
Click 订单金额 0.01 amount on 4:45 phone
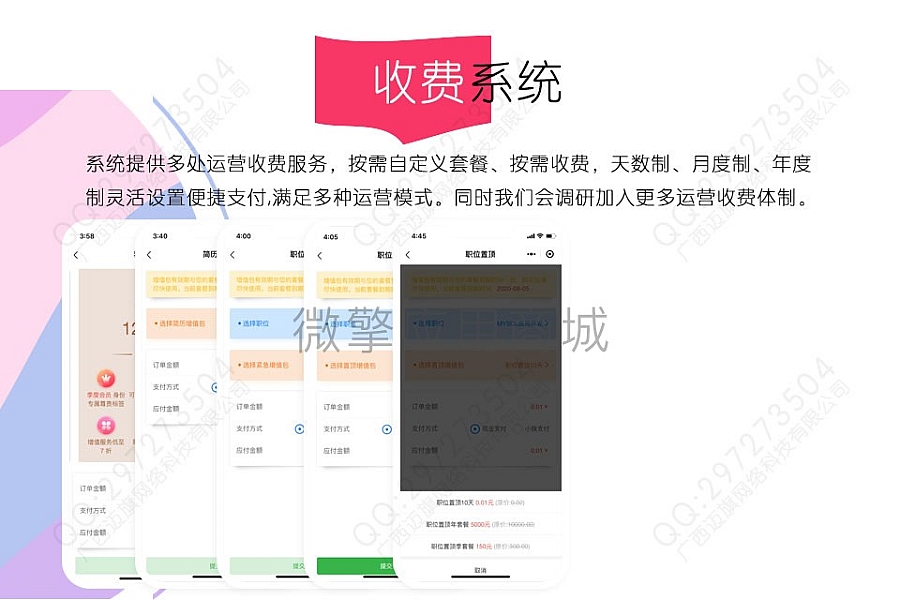(x=538, y=407)
